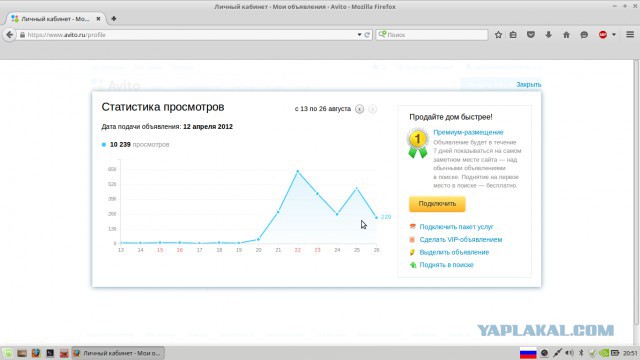
Task: Click the Закрыть link
Action: pos(529,84)
